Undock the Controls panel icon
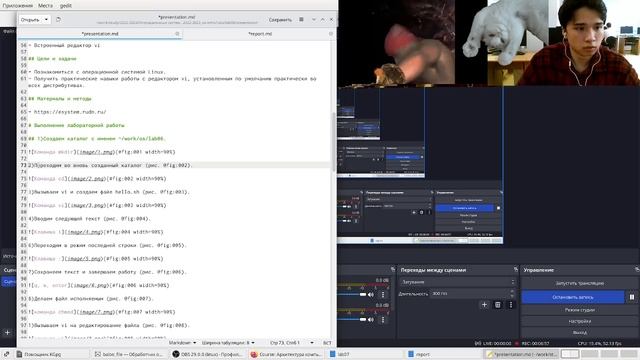Screen dimensions: 640x360 637,269
